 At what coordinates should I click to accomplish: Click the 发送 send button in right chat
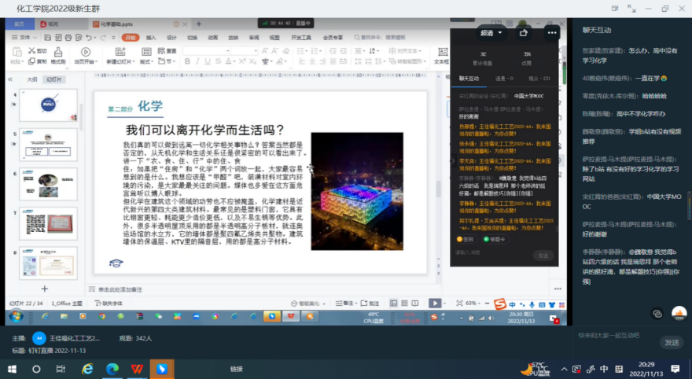[671, 342]
